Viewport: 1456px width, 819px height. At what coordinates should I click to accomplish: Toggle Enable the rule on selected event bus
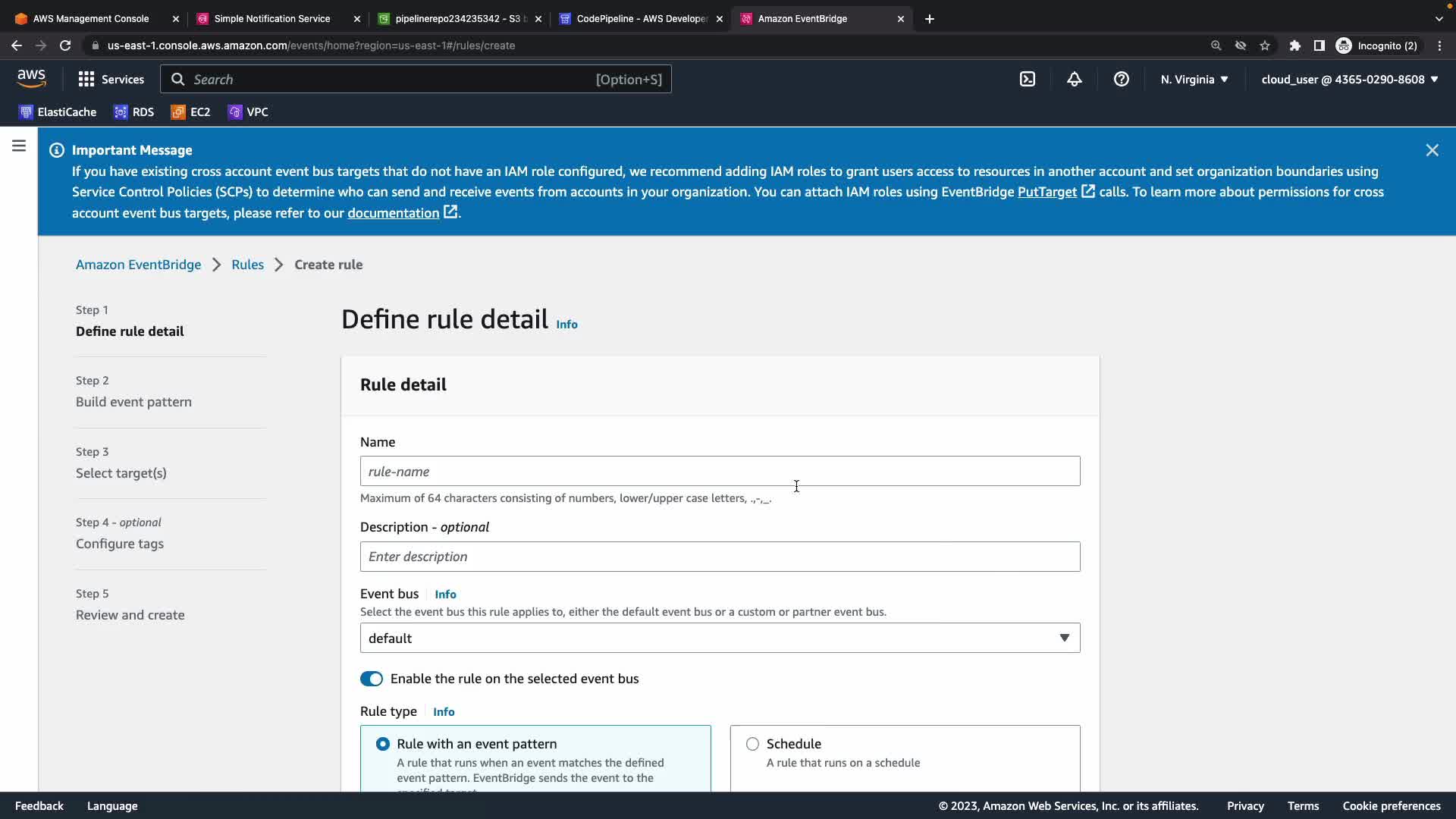(x=372, y=679)
